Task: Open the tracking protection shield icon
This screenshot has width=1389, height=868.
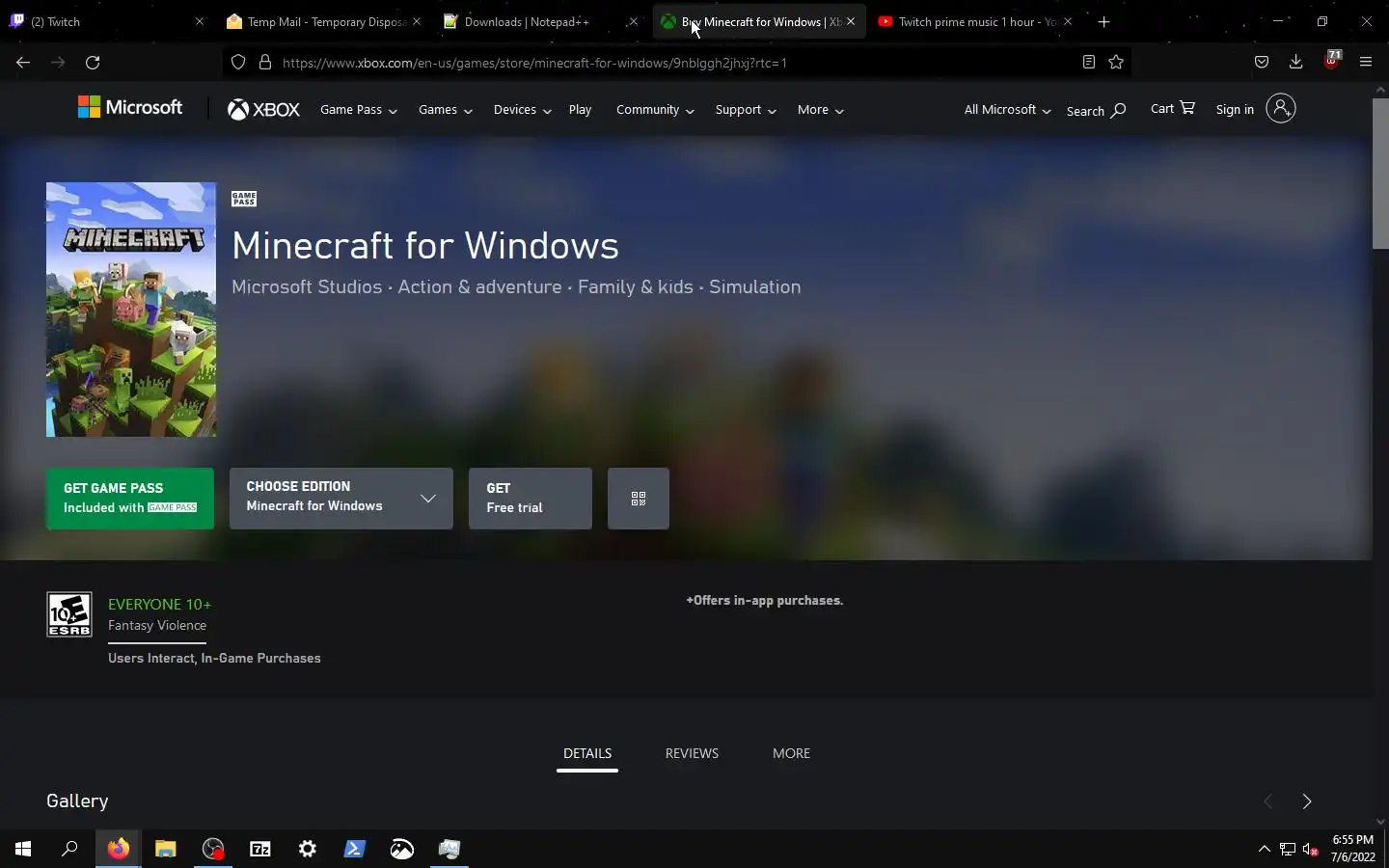Action: coord(238,63)
